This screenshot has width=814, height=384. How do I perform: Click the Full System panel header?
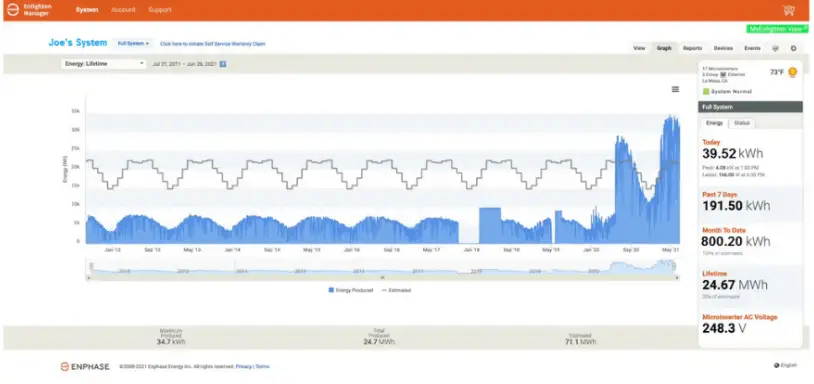750,107
